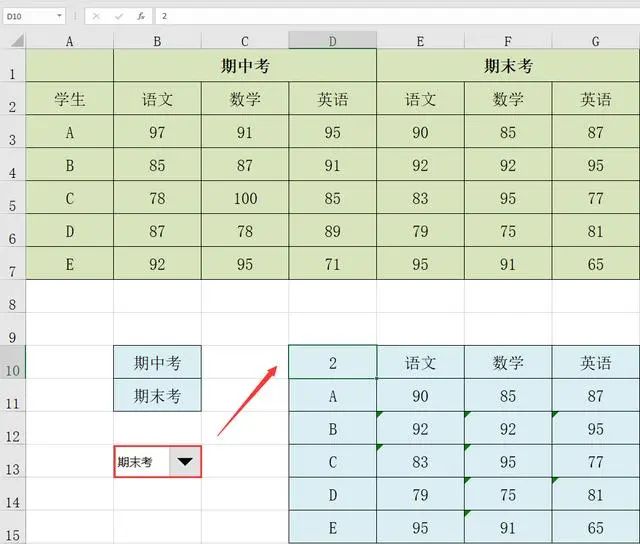The image size is (640, 544).
Task: Click the 数学 header in row 10
Action: [x=508, y=362]
